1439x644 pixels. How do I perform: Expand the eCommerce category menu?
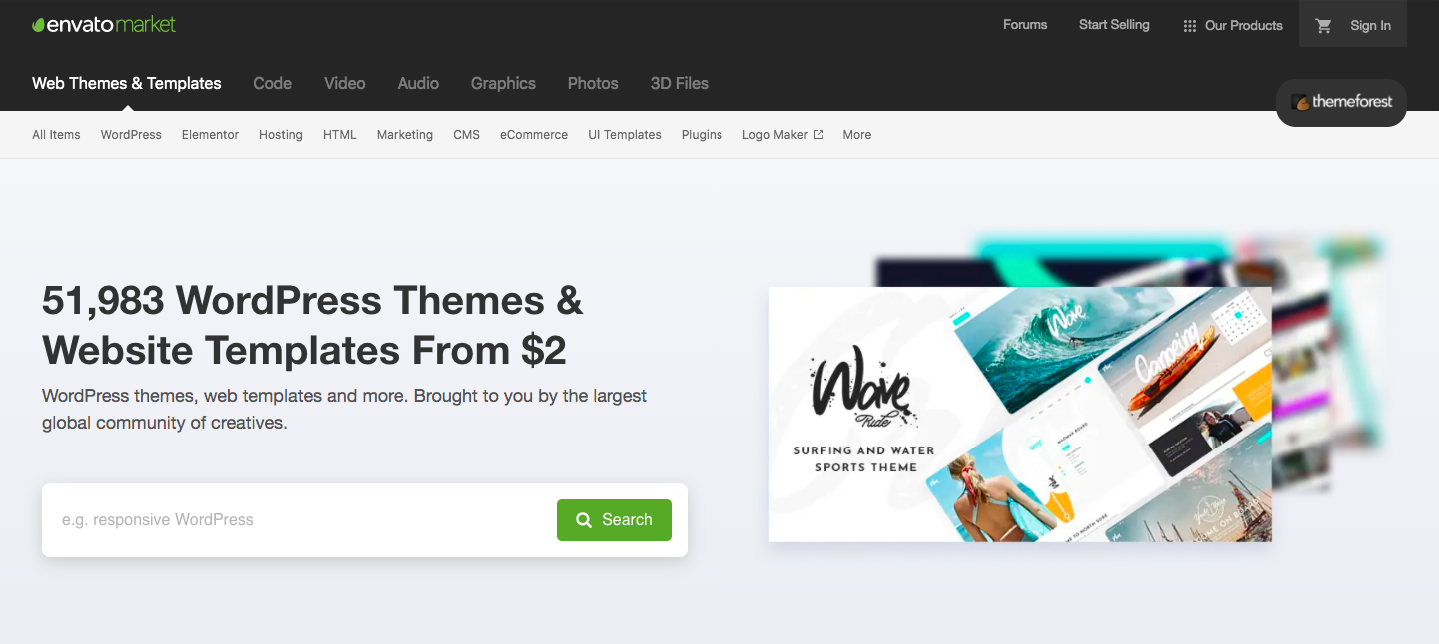point(534,135)
